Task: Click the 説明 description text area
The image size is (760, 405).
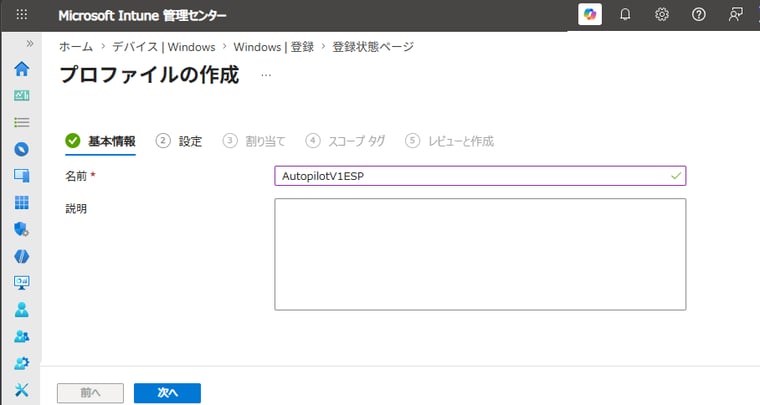Action: pyautogui.click(x=480, y=254)
